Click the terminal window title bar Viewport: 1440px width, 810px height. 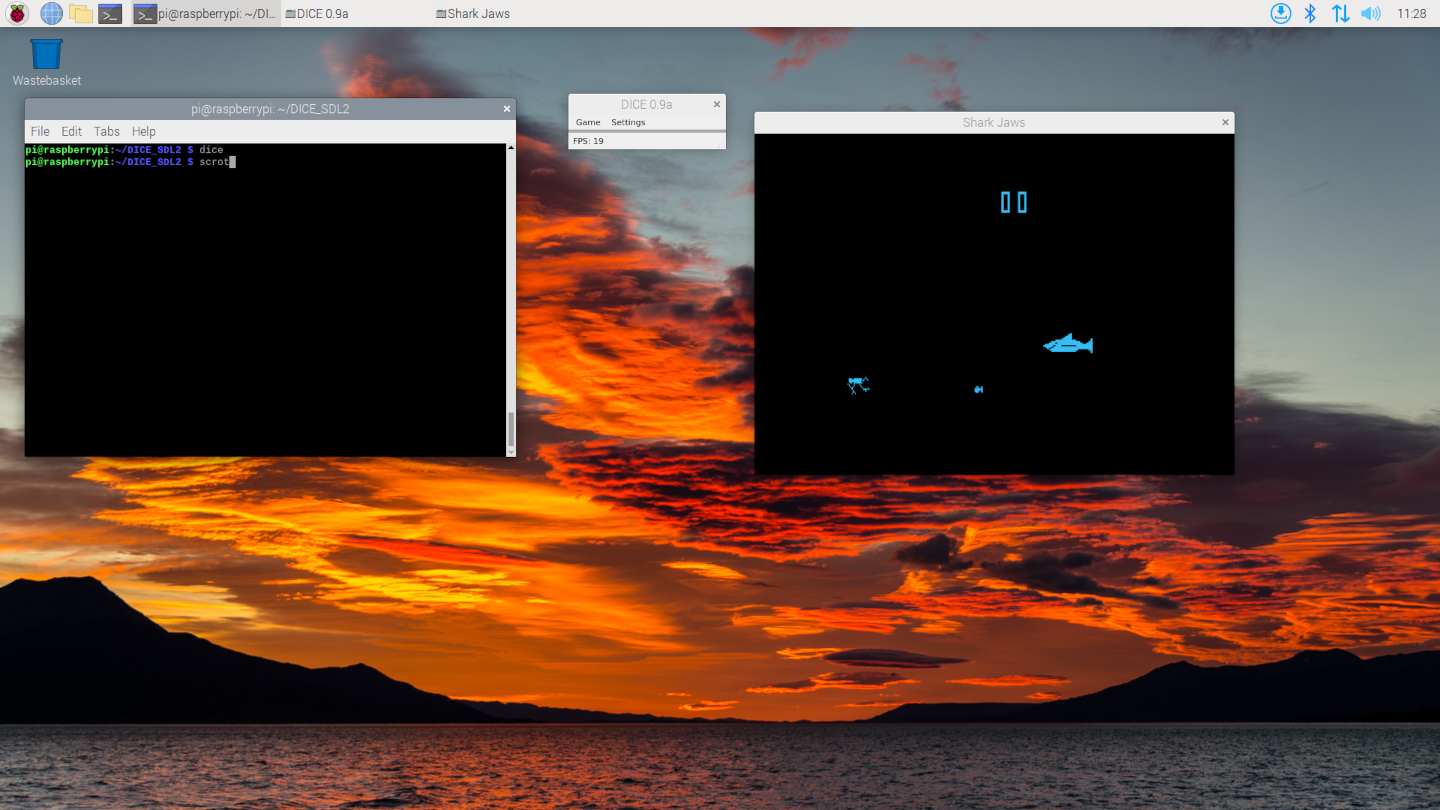(x=270, y=109)
